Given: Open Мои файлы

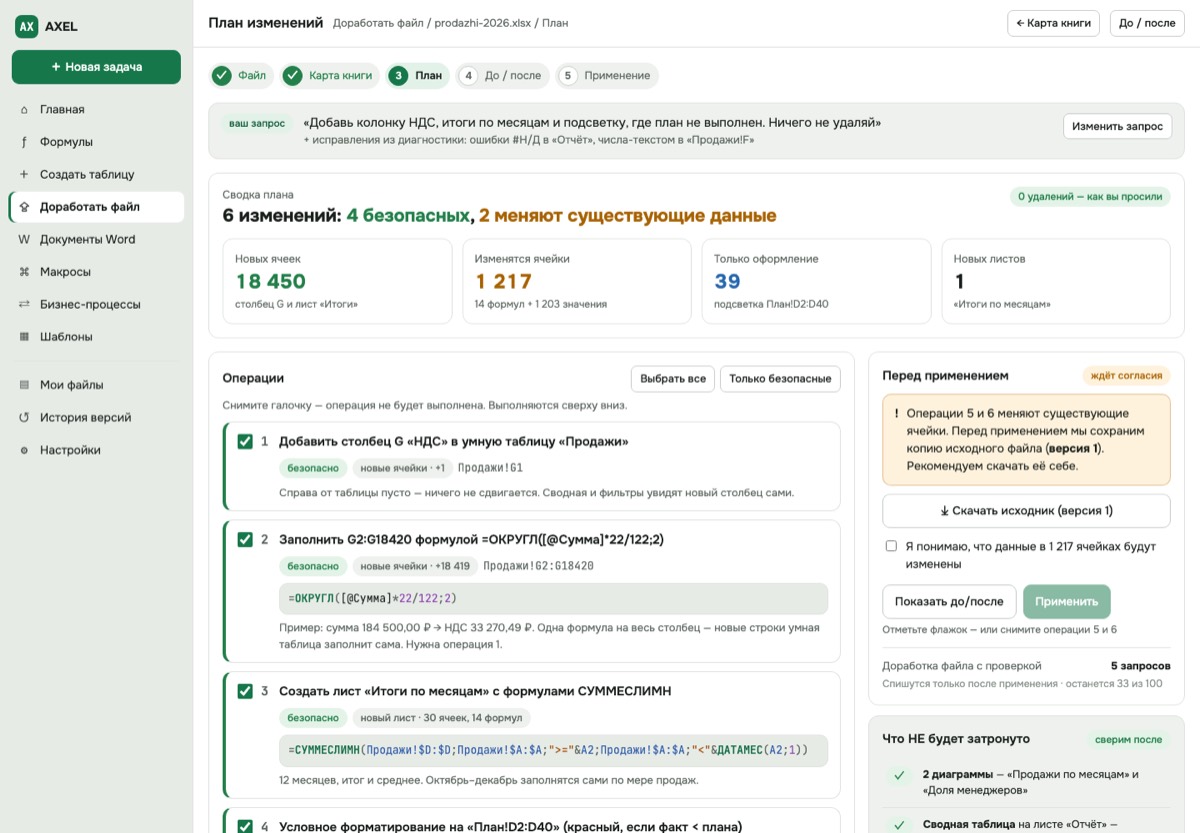Looking at the screenshot, I should [x=96, y=385].
